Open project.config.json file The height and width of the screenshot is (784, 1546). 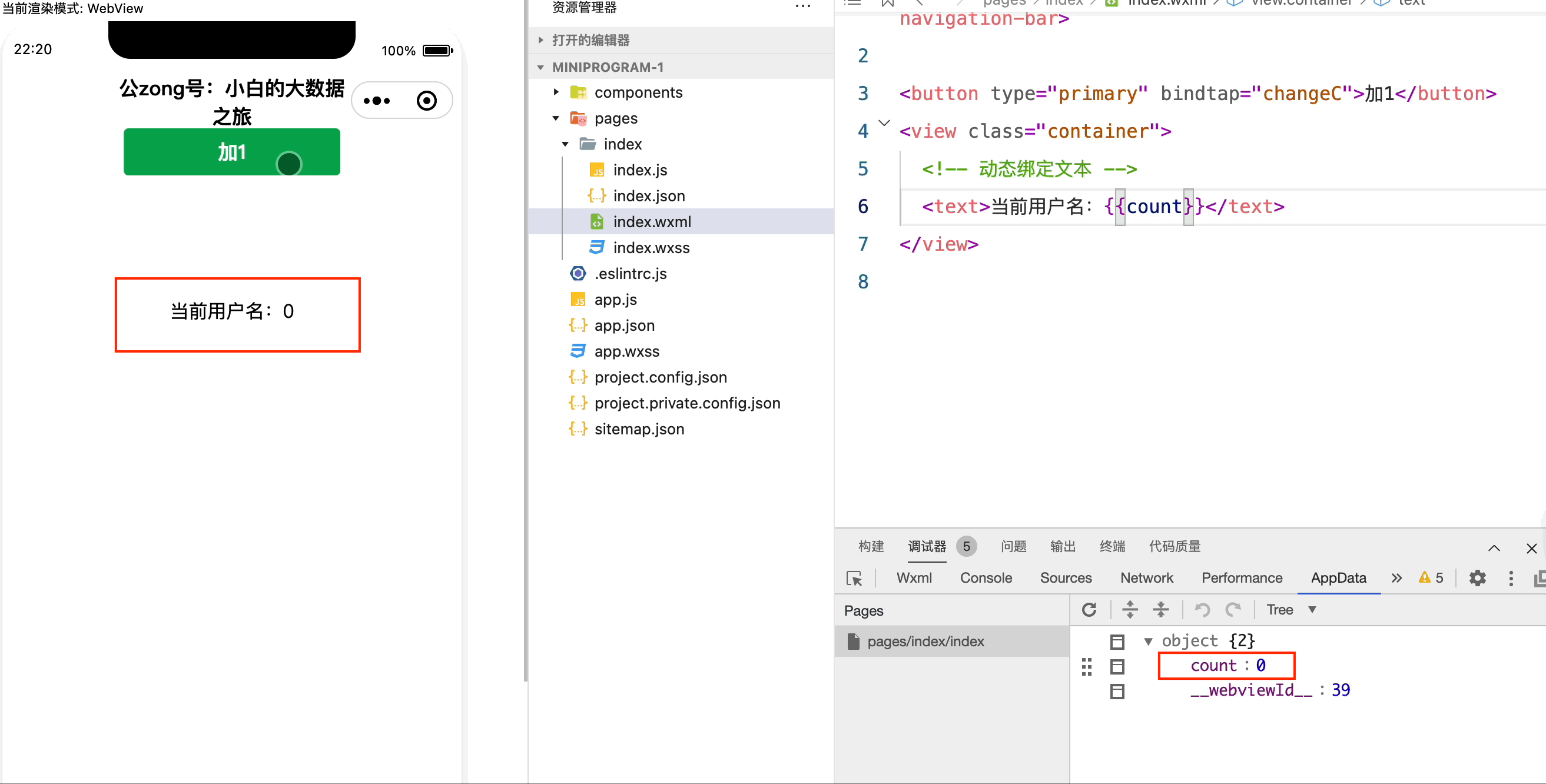pos(660,377)
